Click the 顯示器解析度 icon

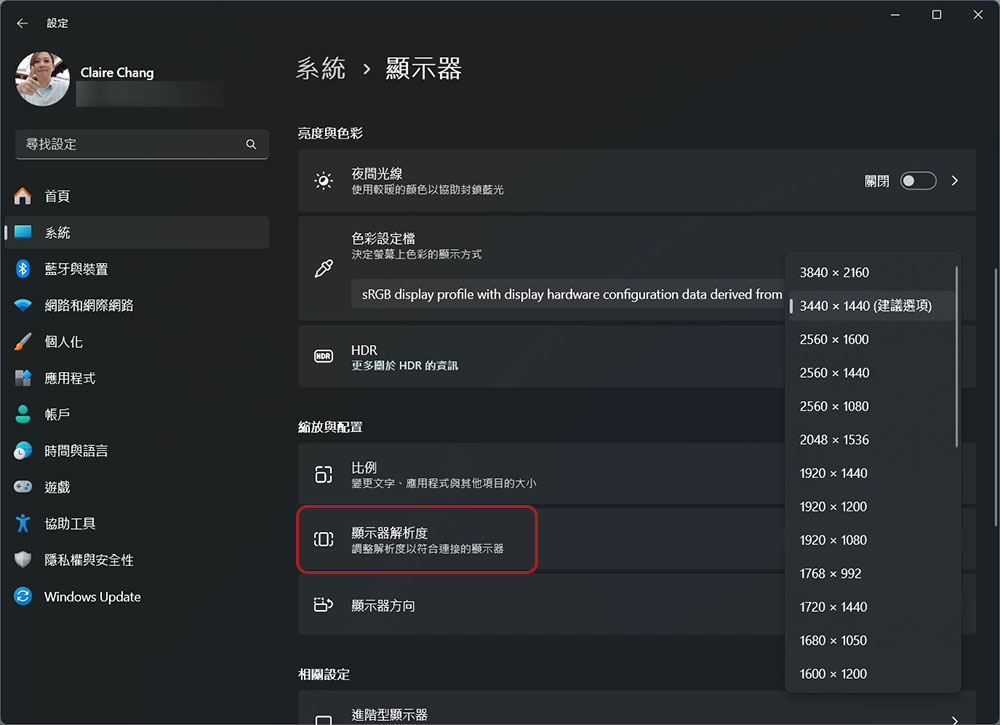click(x=323, y=539)
